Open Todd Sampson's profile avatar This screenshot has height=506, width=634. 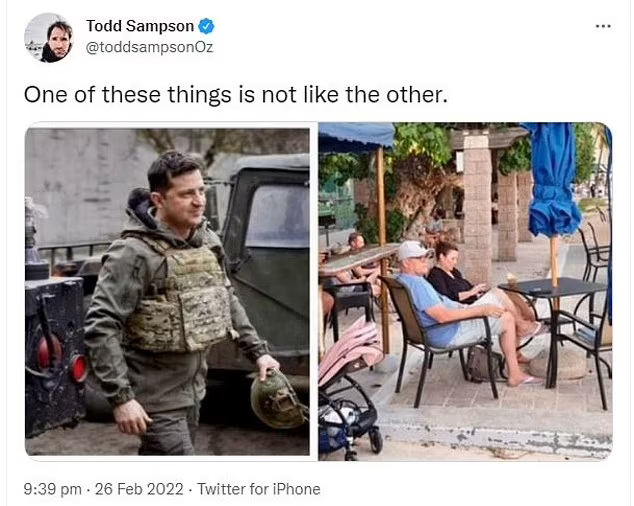[x=49, y=38]
